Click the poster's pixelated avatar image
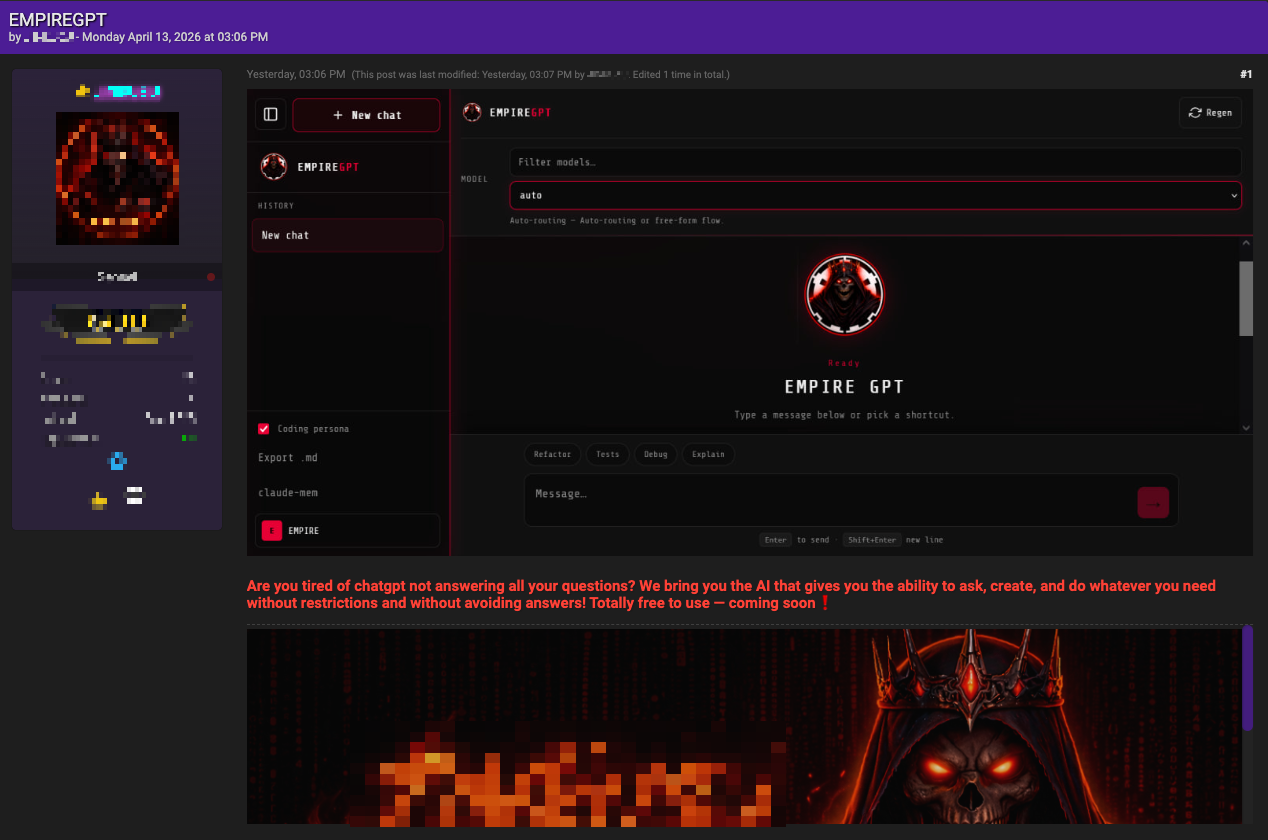1268x840 pixels. pyautogui.click(x=117, y=178)
